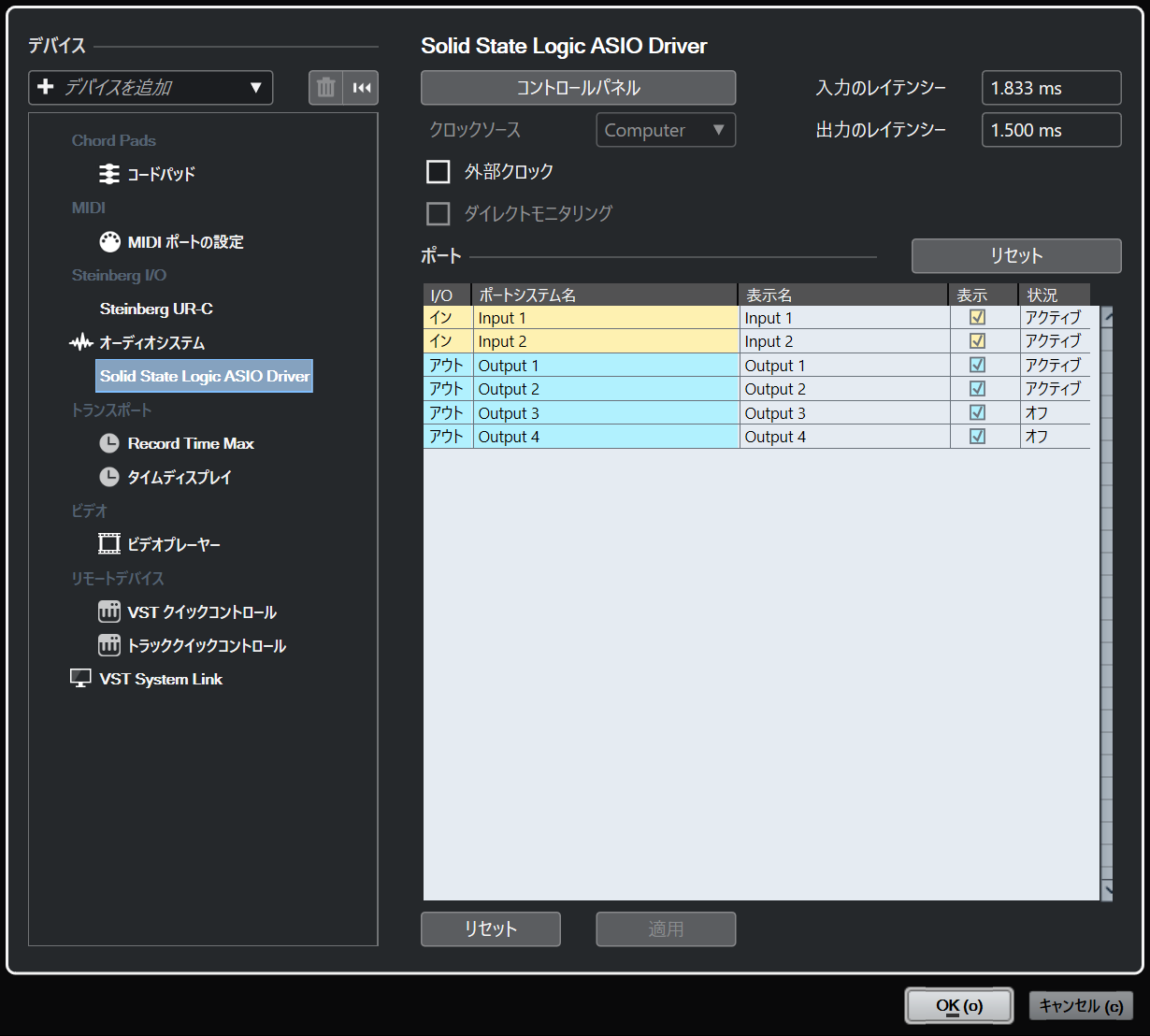Click the port table scrollbar up arrow

tap(1108, 316)
